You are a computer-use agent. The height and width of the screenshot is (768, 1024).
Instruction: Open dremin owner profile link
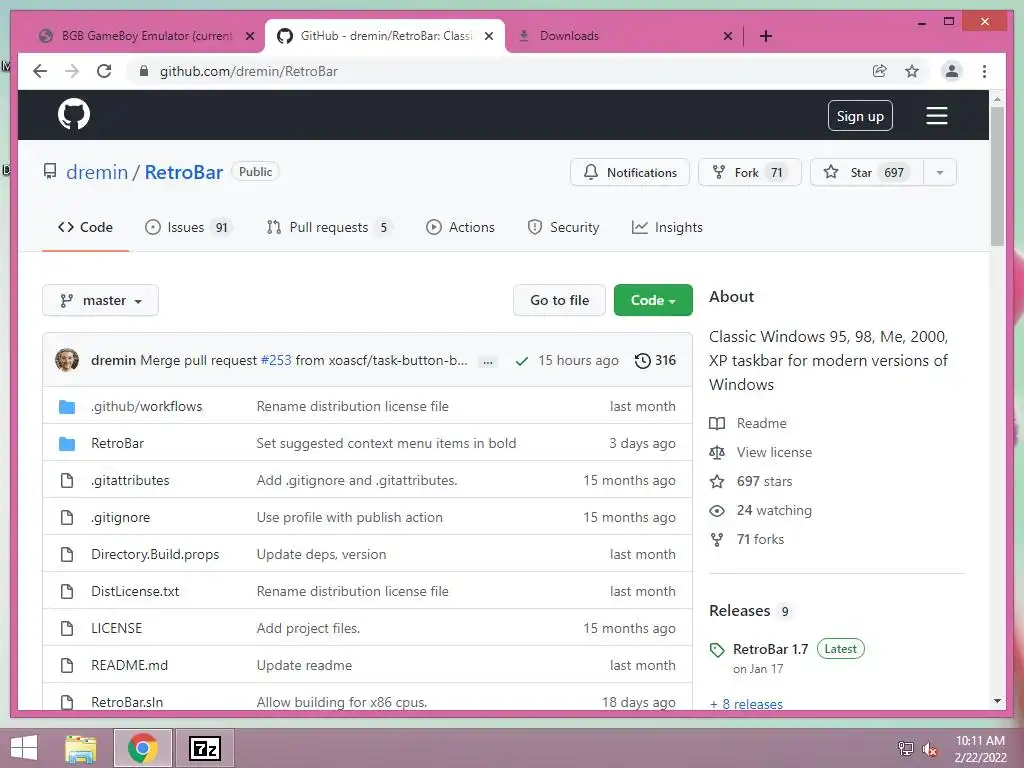tap(97, 172)
